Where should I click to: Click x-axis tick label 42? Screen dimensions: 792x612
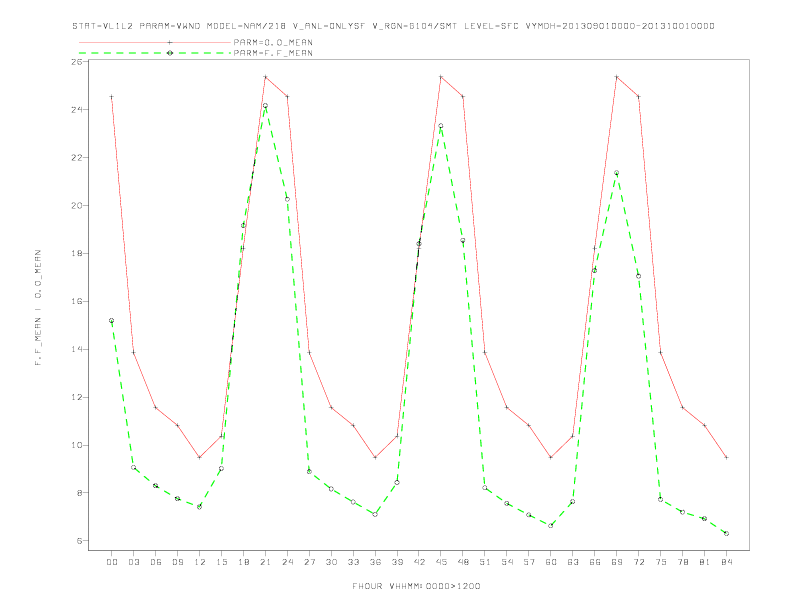pos(419,562)
